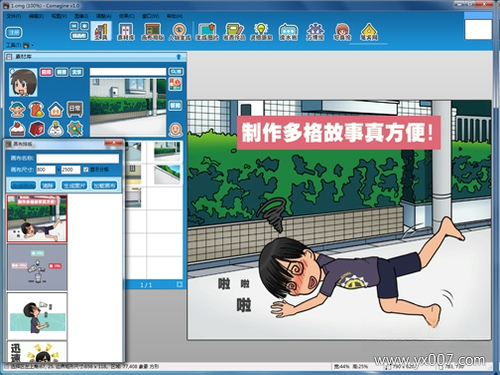This screenshot has width=500, height=375.
Task: Click the 注册 register button
Action: 14,32
